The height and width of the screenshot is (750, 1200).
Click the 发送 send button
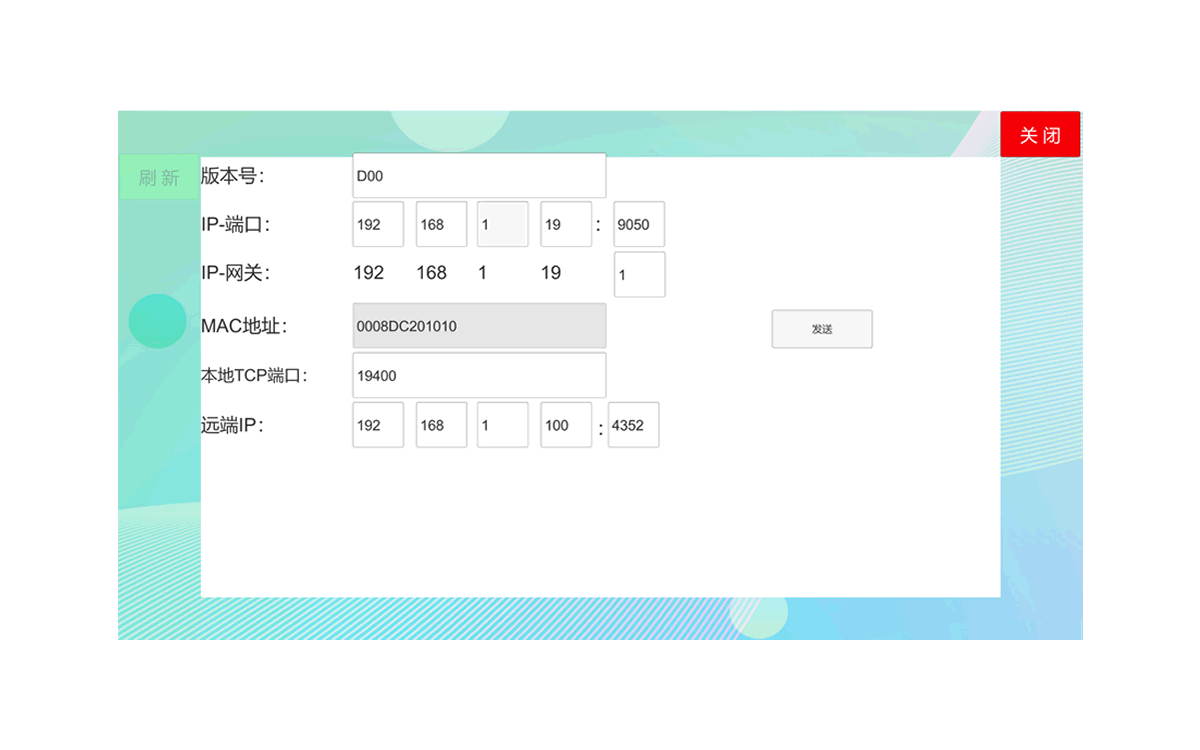point(822,329)
